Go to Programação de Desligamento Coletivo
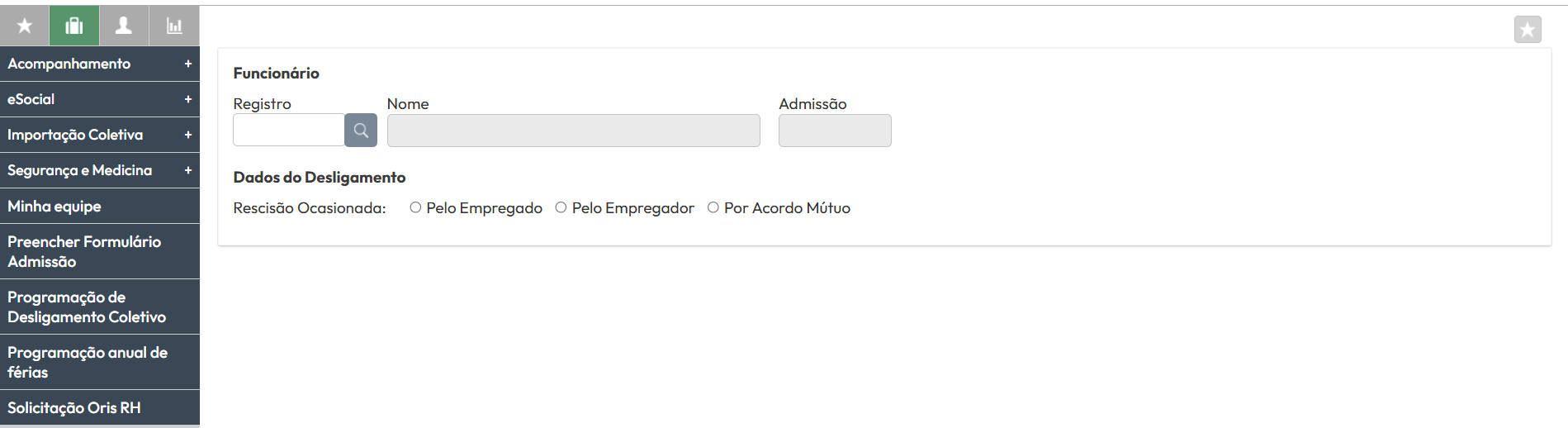Image resolution: width=1568 pixels, height=428 pixels. (x=100, y=307)
